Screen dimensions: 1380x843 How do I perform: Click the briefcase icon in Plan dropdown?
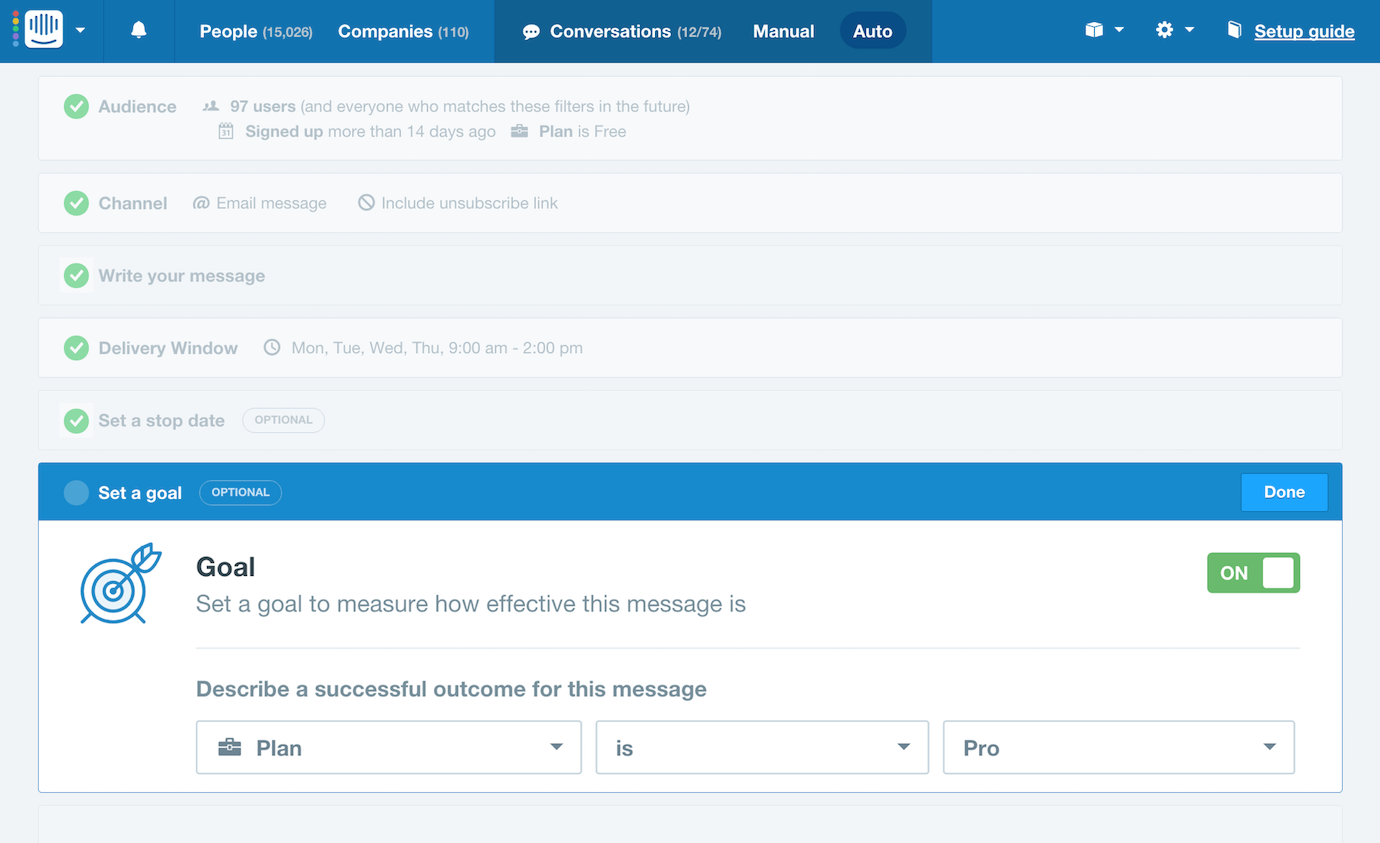(230, 748)
